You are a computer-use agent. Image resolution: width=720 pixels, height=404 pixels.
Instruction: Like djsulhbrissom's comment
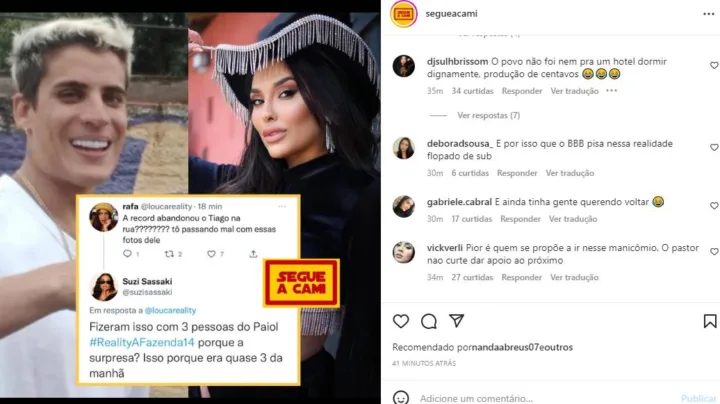point(714,66)
